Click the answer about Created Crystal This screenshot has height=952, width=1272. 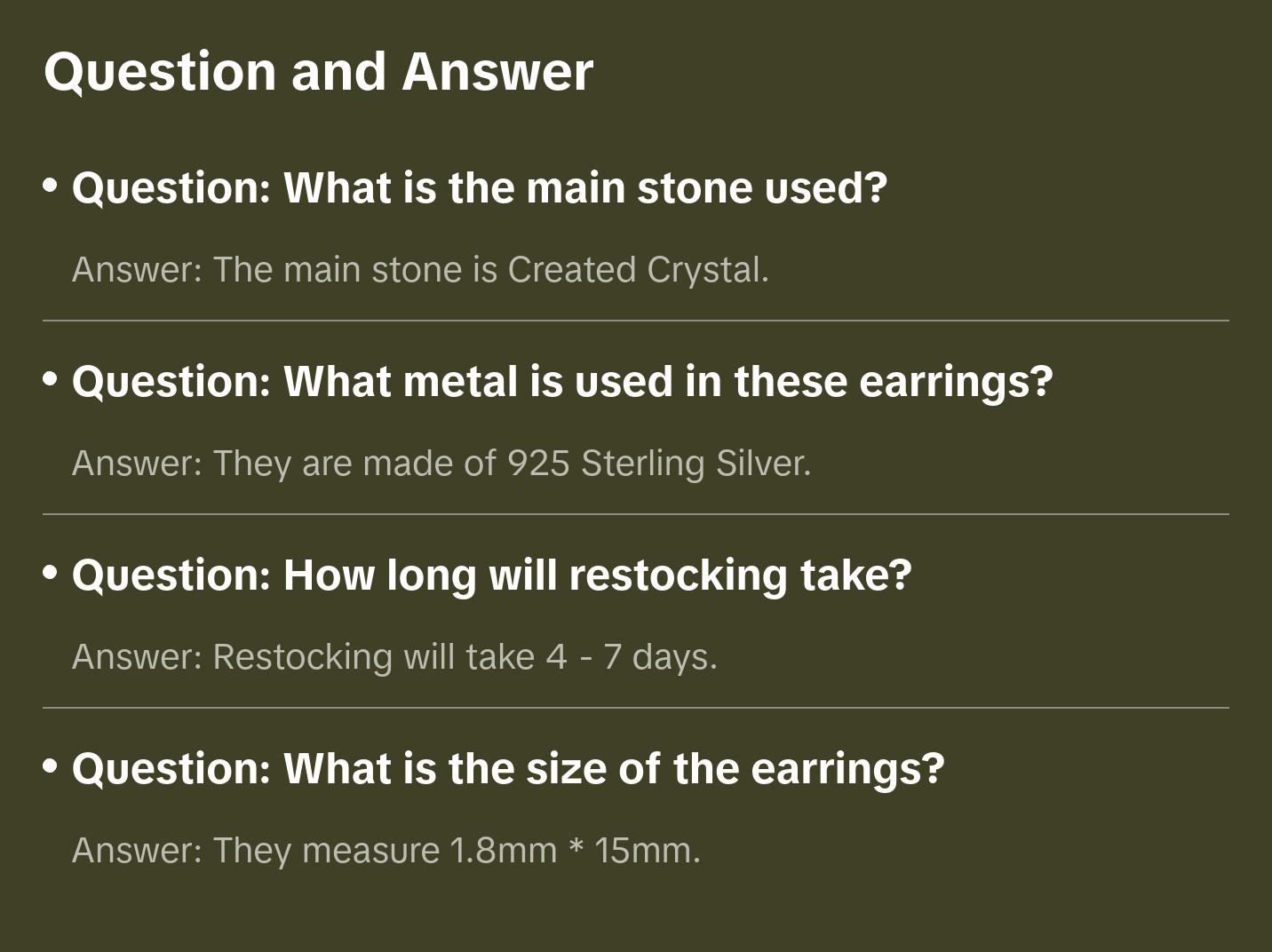tap(420, 270)
